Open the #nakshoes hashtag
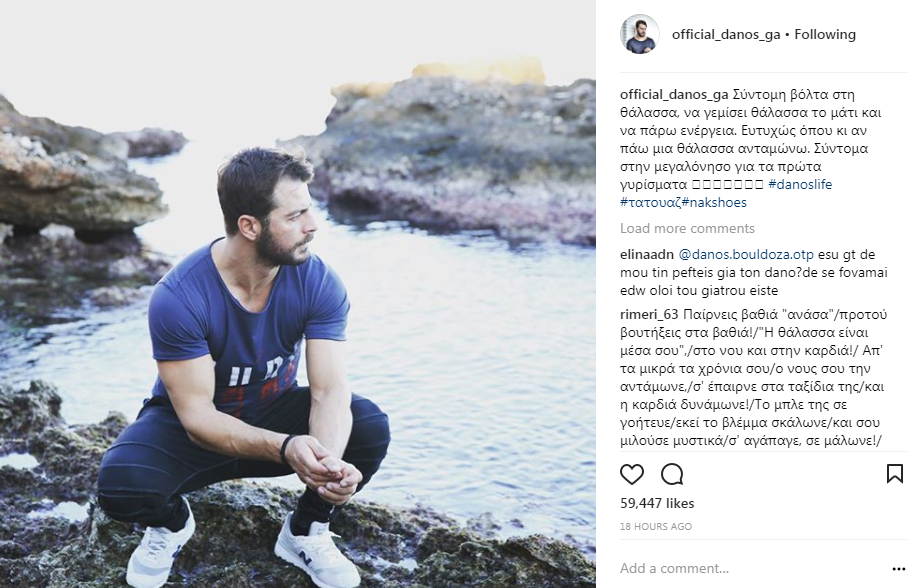Screen dimensions: 914x588 tap(714, 203)
